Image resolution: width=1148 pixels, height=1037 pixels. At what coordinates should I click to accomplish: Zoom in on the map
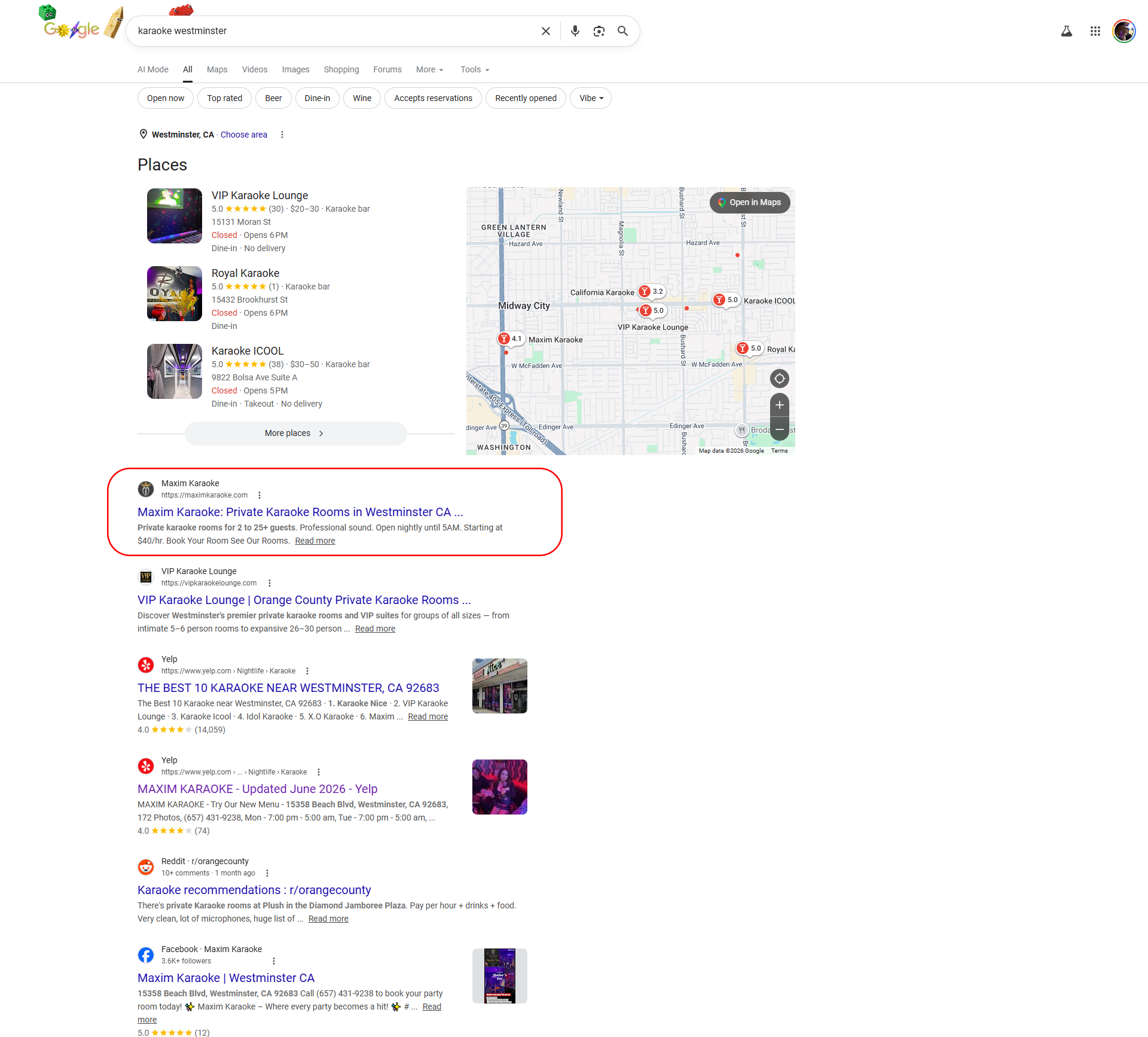pyautogui.click(x=779, y=405)
